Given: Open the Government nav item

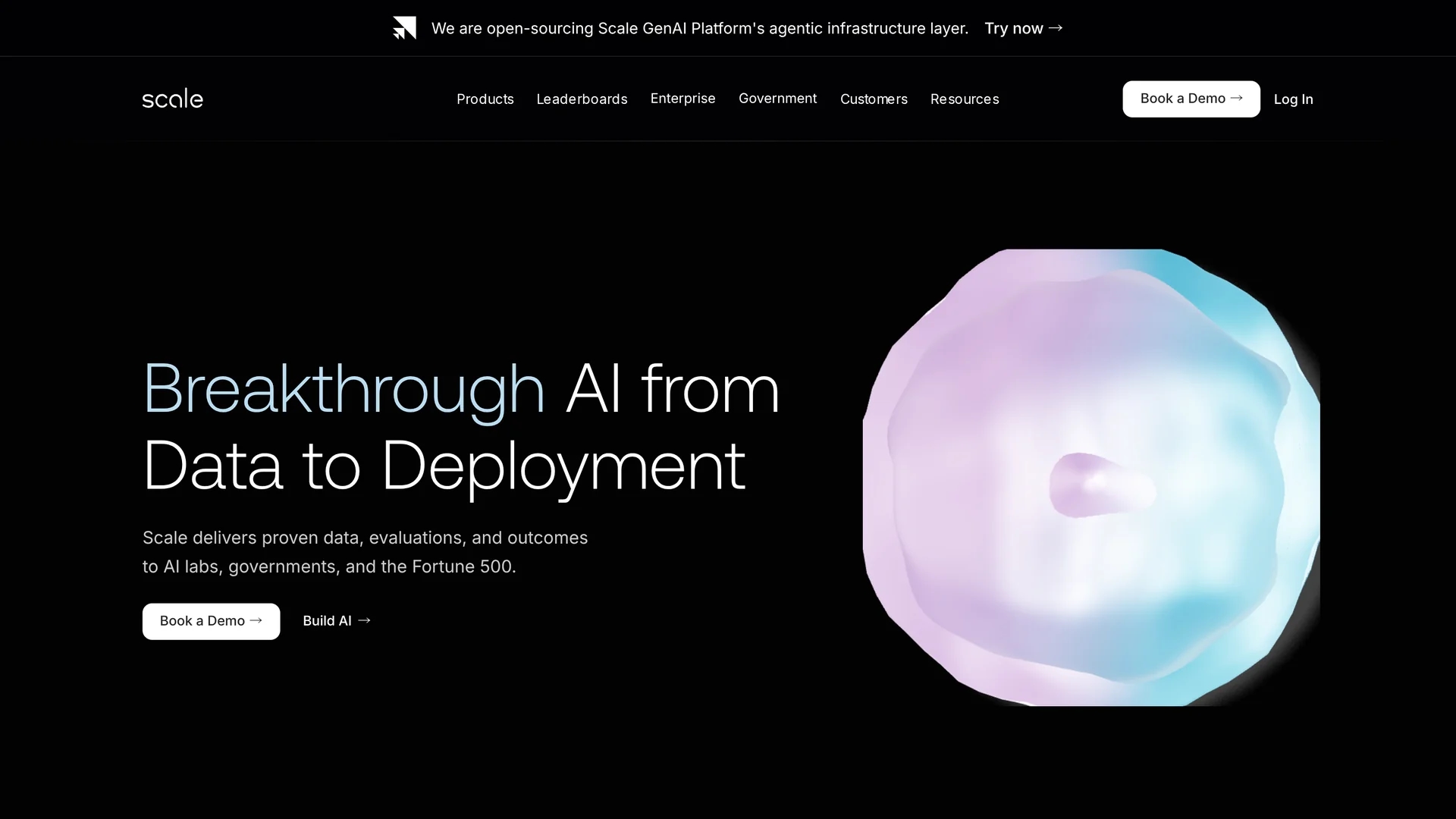Looking at the screenshot, I should [x=777, y=99].
